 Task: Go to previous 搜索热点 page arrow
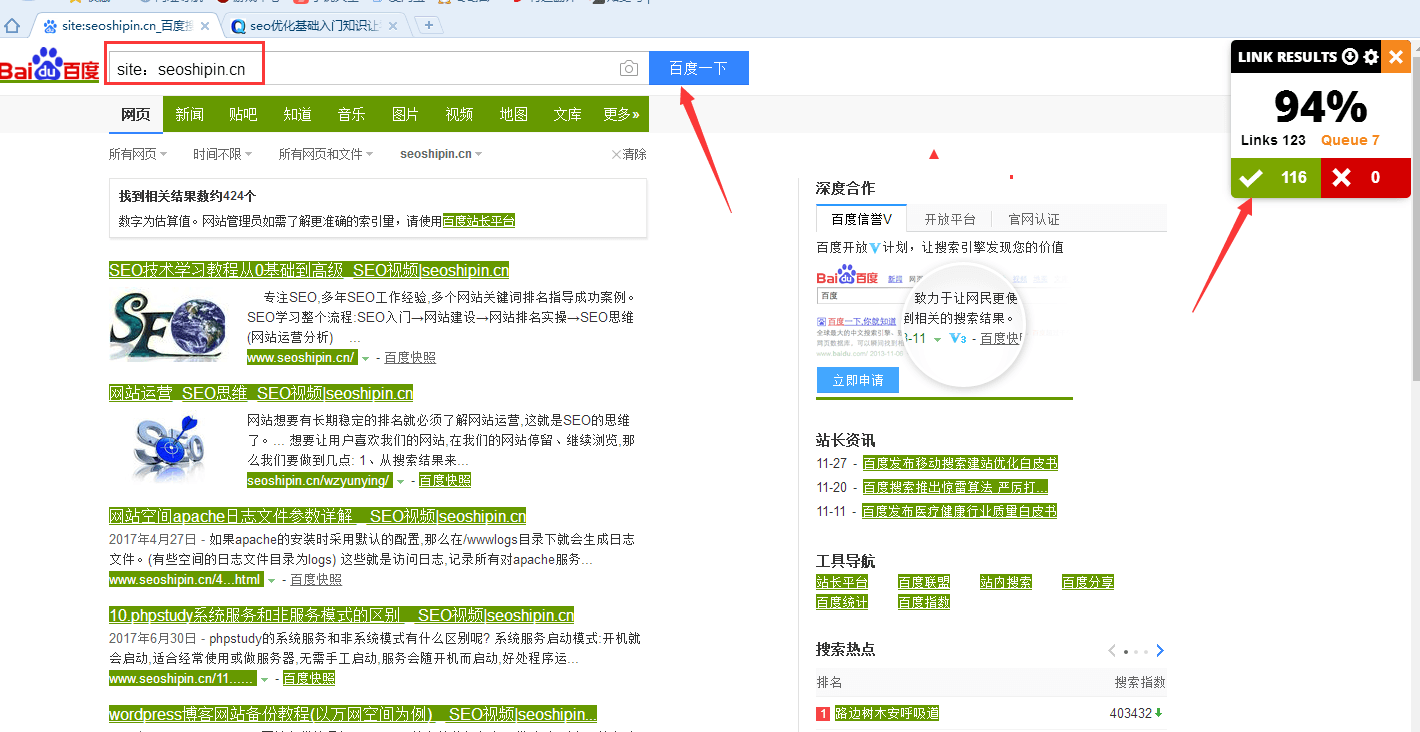(1112, 651)
